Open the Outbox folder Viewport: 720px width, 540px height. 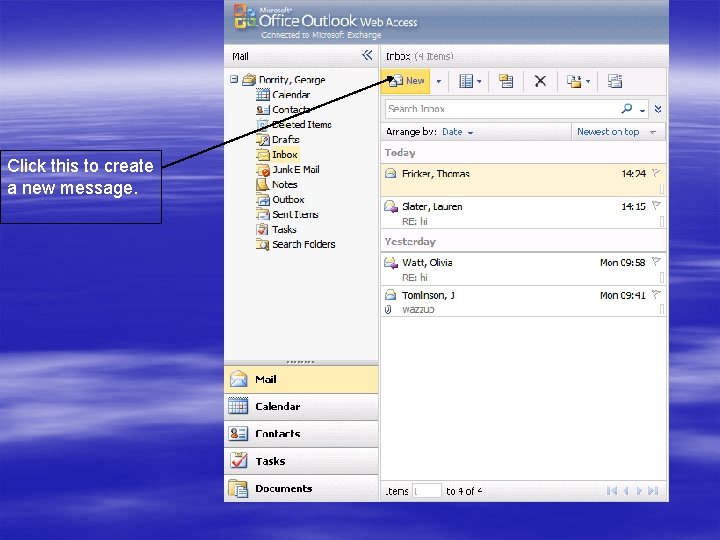288,200
